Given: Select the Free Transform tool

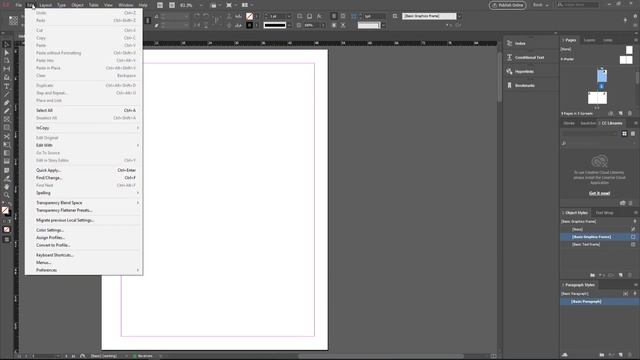Looking at the screenshot, I should [7, 145].
